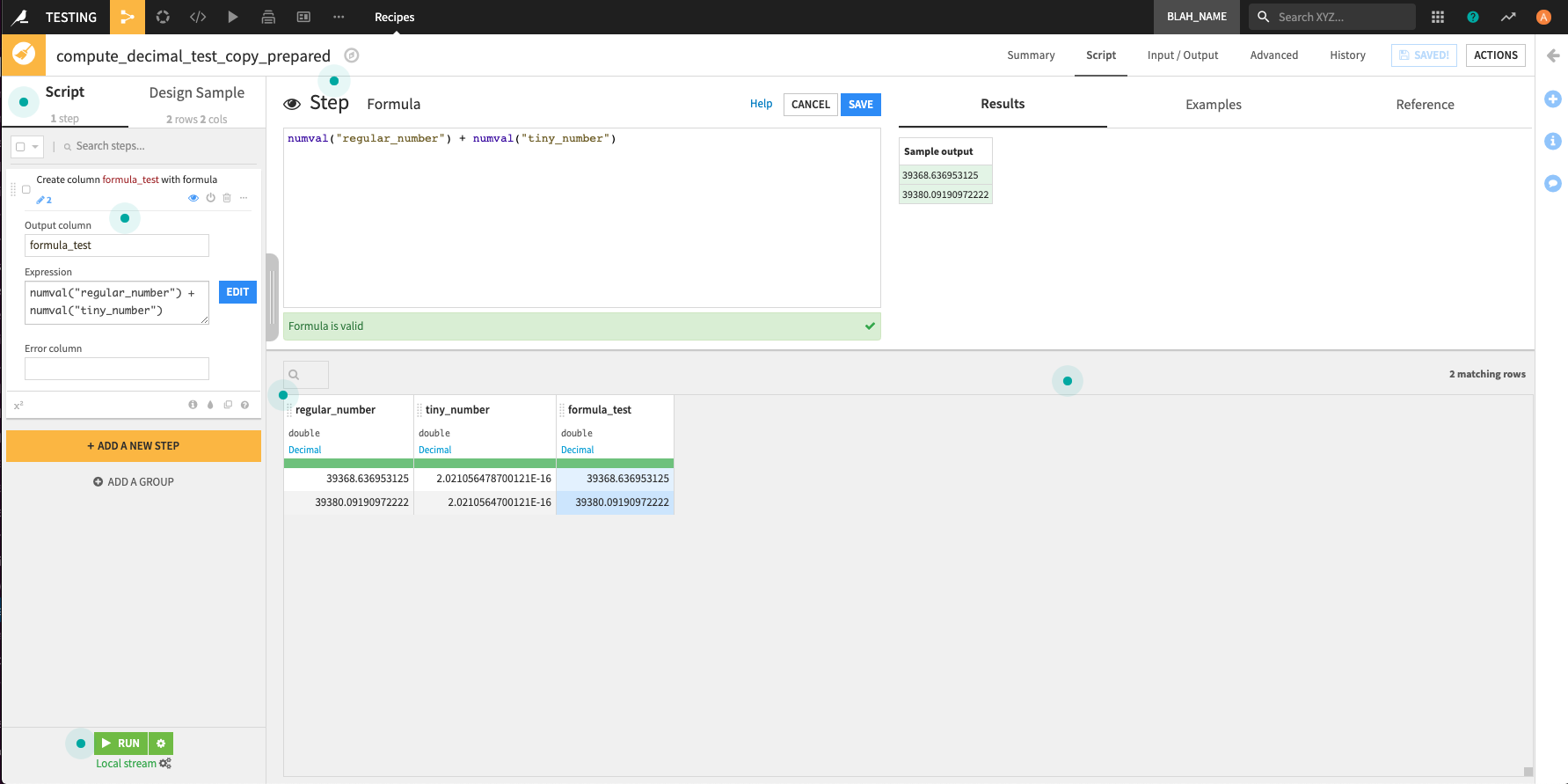
Task: Click the code recipes icon (</>)
Action: (x=198, y=17)
